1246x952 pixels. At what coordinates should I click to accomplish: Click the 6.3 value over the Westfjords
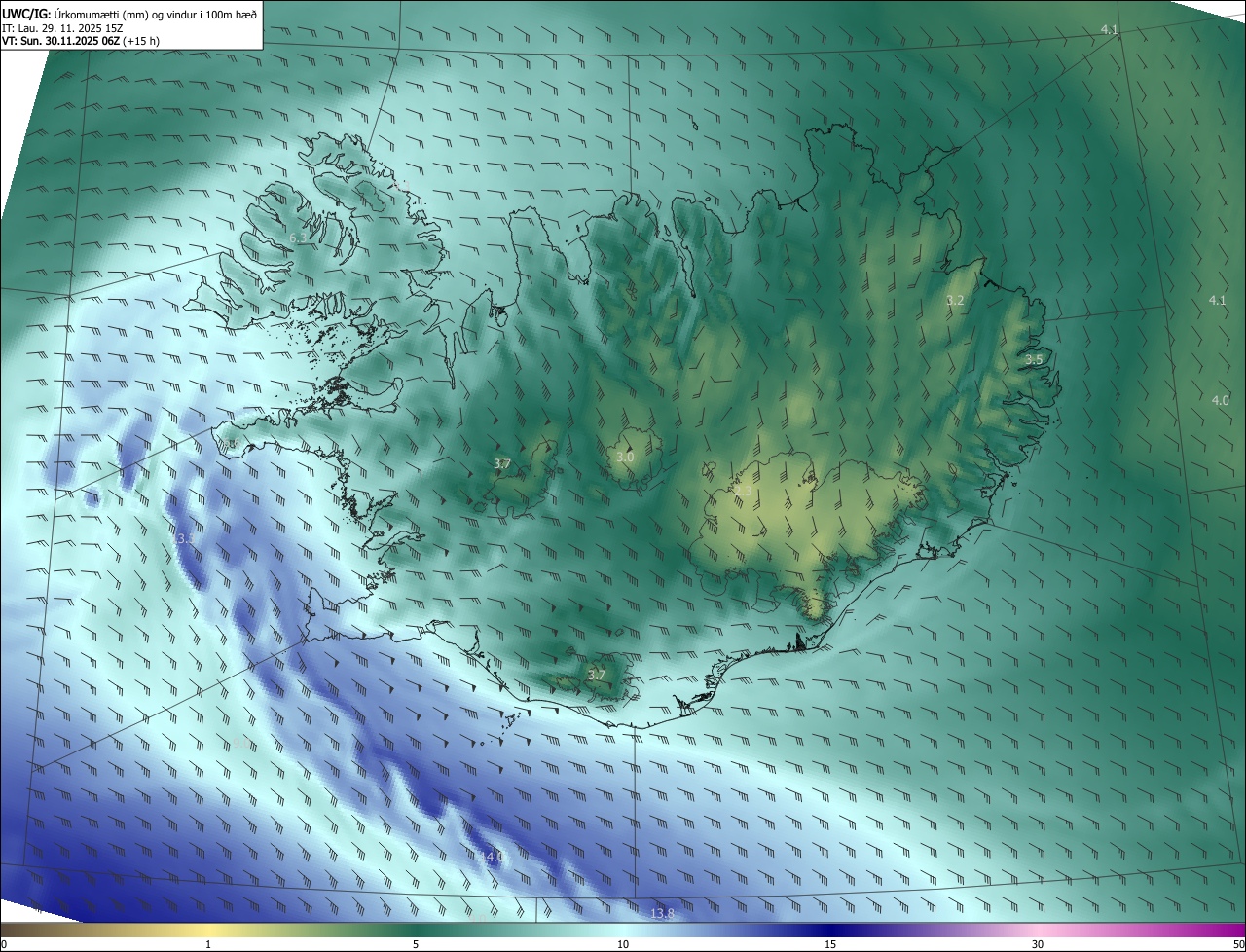pyautogui.click(x=298, y=238)
